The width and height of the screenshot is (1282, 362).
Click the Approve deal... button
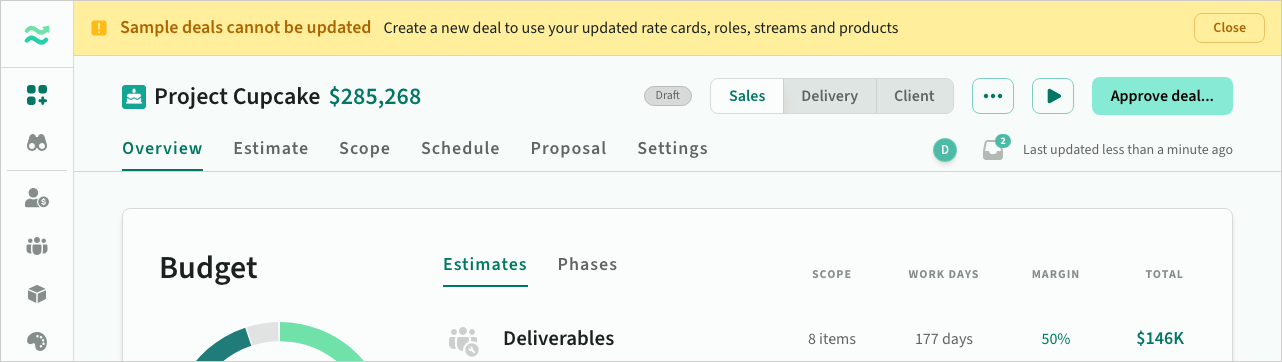pyautogui.click(x=1162, y=96)
